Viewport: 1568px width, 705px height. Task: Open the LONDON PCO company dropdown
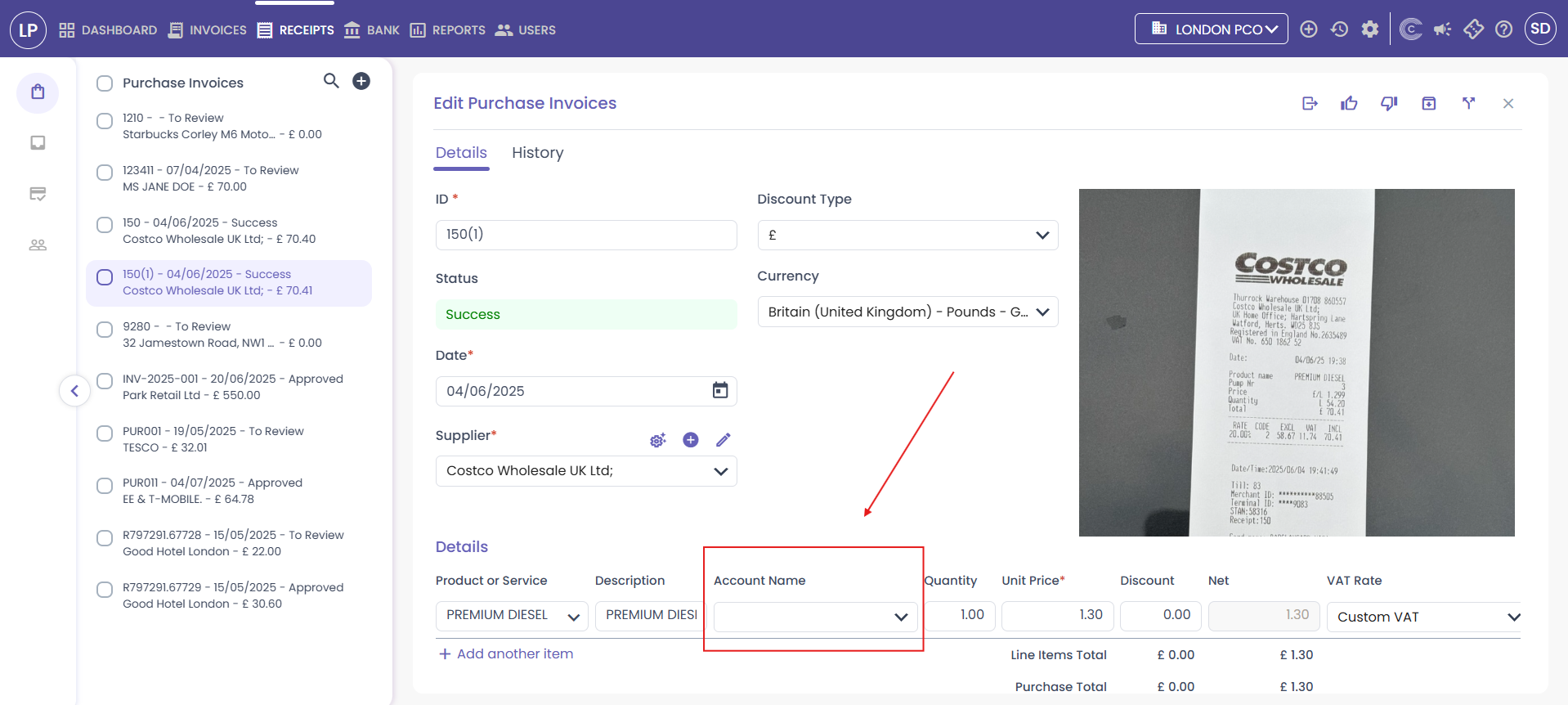point(1211,29)
